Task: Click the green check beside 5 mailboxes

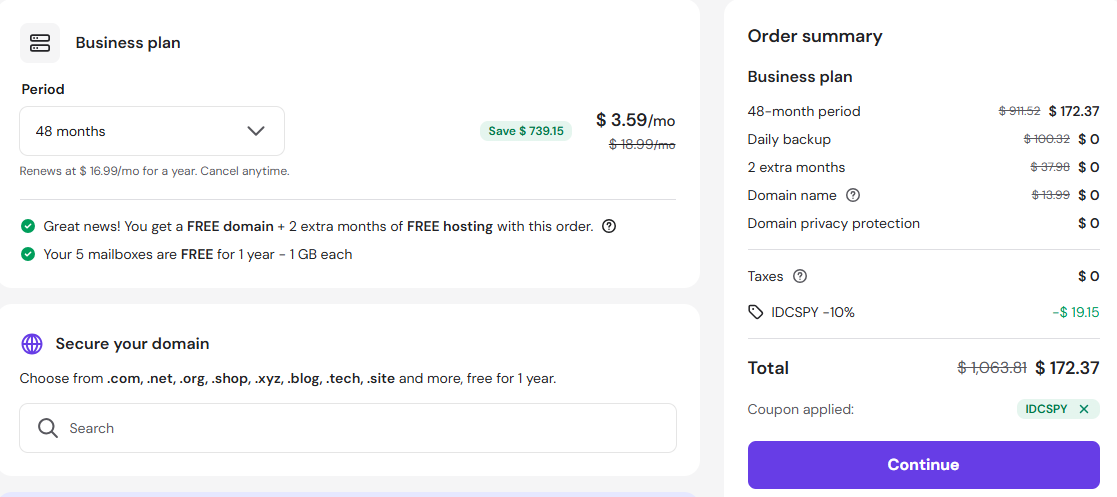Action: 28,254
